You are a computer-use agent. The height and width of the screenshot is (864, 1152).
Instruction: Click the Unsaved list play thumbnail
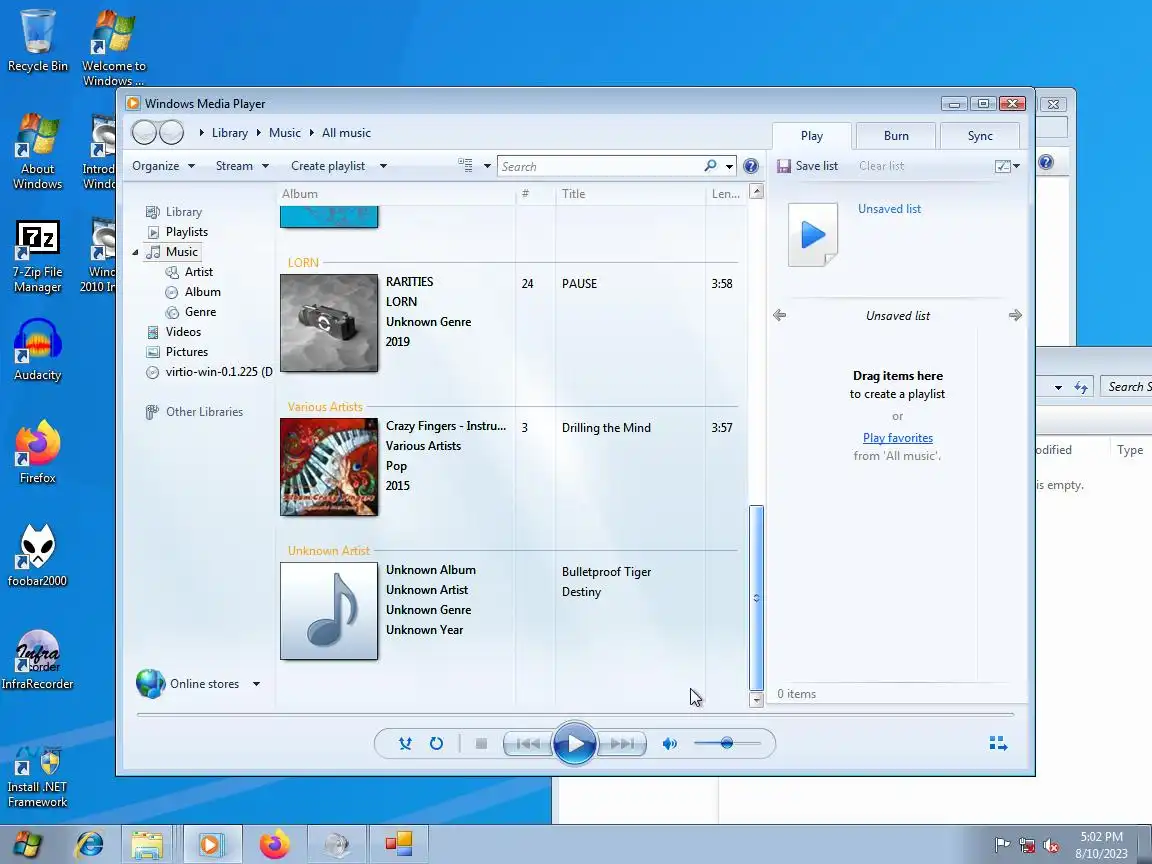813,234
